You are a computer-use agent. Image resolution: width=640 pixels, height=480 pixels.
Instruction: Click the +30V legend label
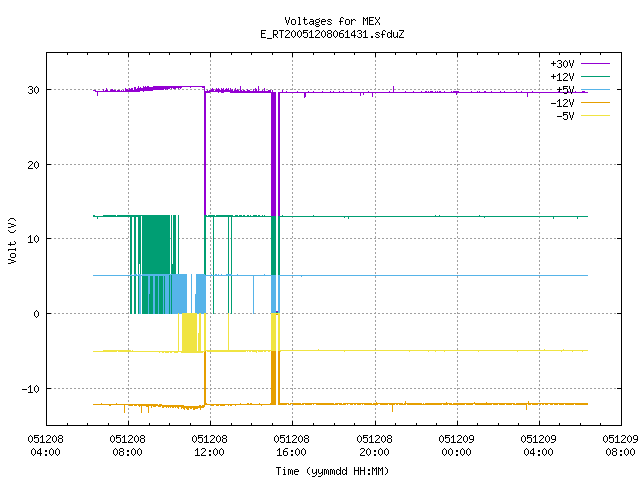point(562,64)
